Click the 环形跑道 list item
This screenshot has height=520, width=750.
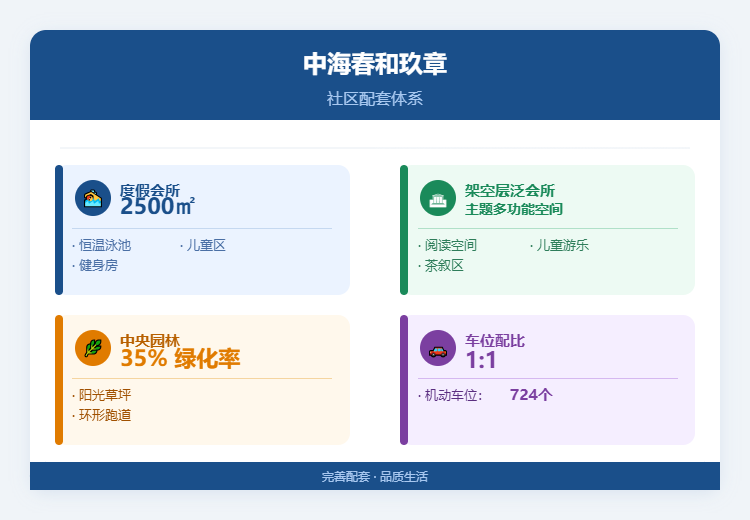point(101,415)
